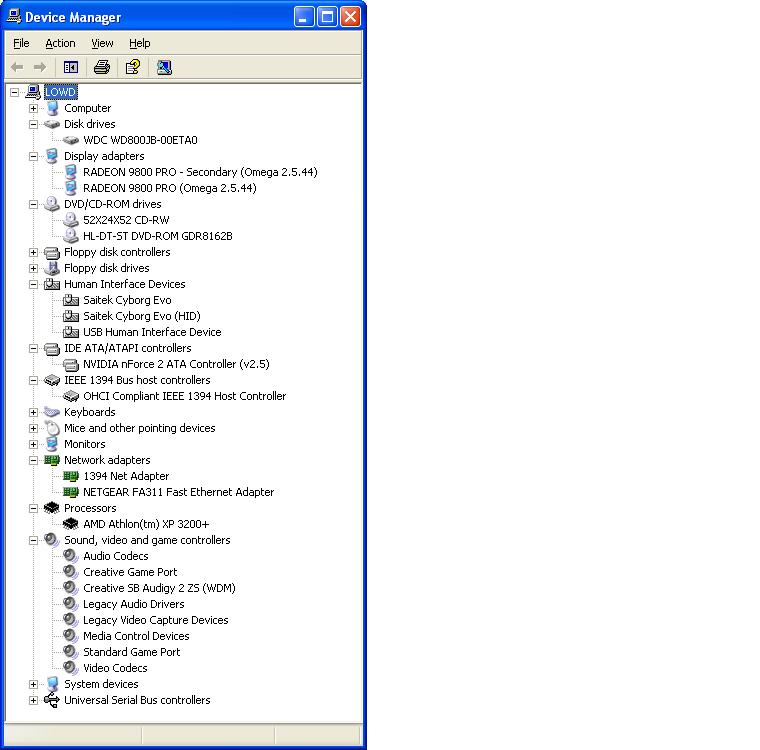Click the Back arrow in toolbar

click(x=17, y=67)
